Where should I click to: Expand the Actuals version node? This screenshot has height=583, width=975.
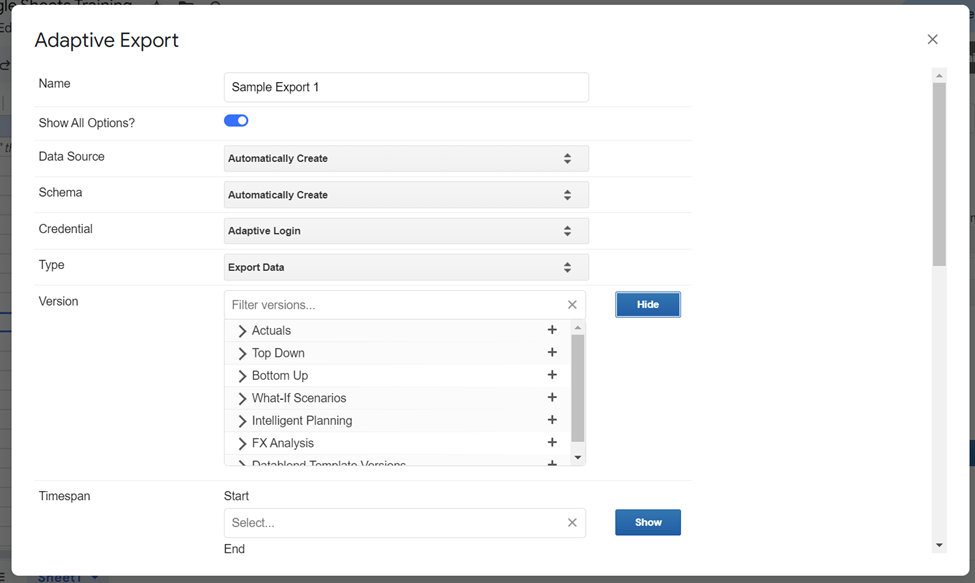(x=243, y=331)
